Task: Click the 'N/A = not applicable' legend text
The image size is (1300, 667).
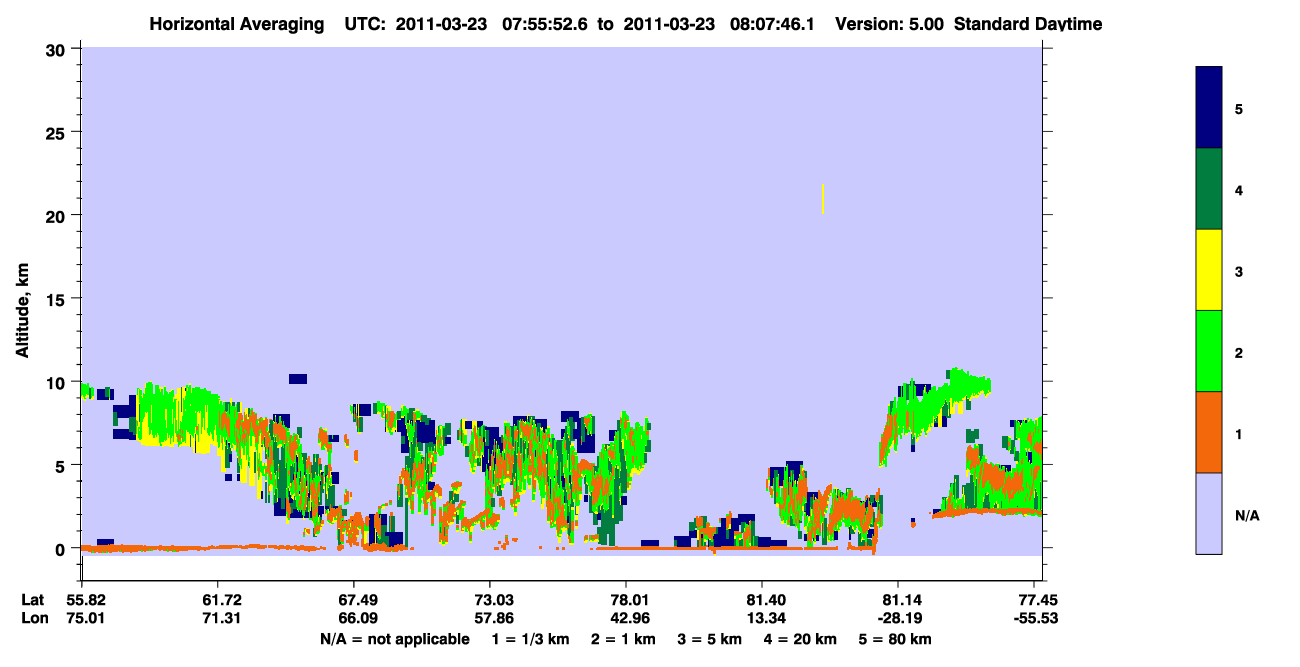Action: click(394, 639)
